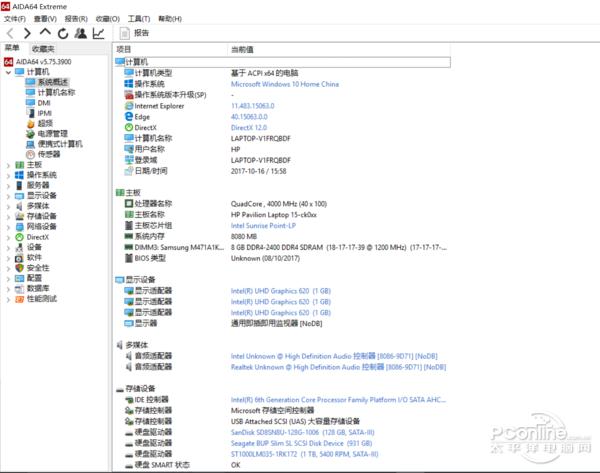Refresh the report with the Refresh icon
Viewport: 600px width, 473px height.
coord(63,34)
